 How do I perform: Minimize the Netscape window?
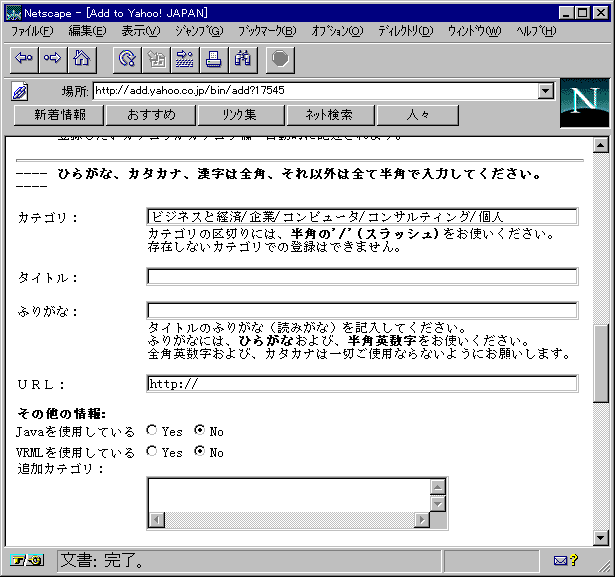coord(566,13)
